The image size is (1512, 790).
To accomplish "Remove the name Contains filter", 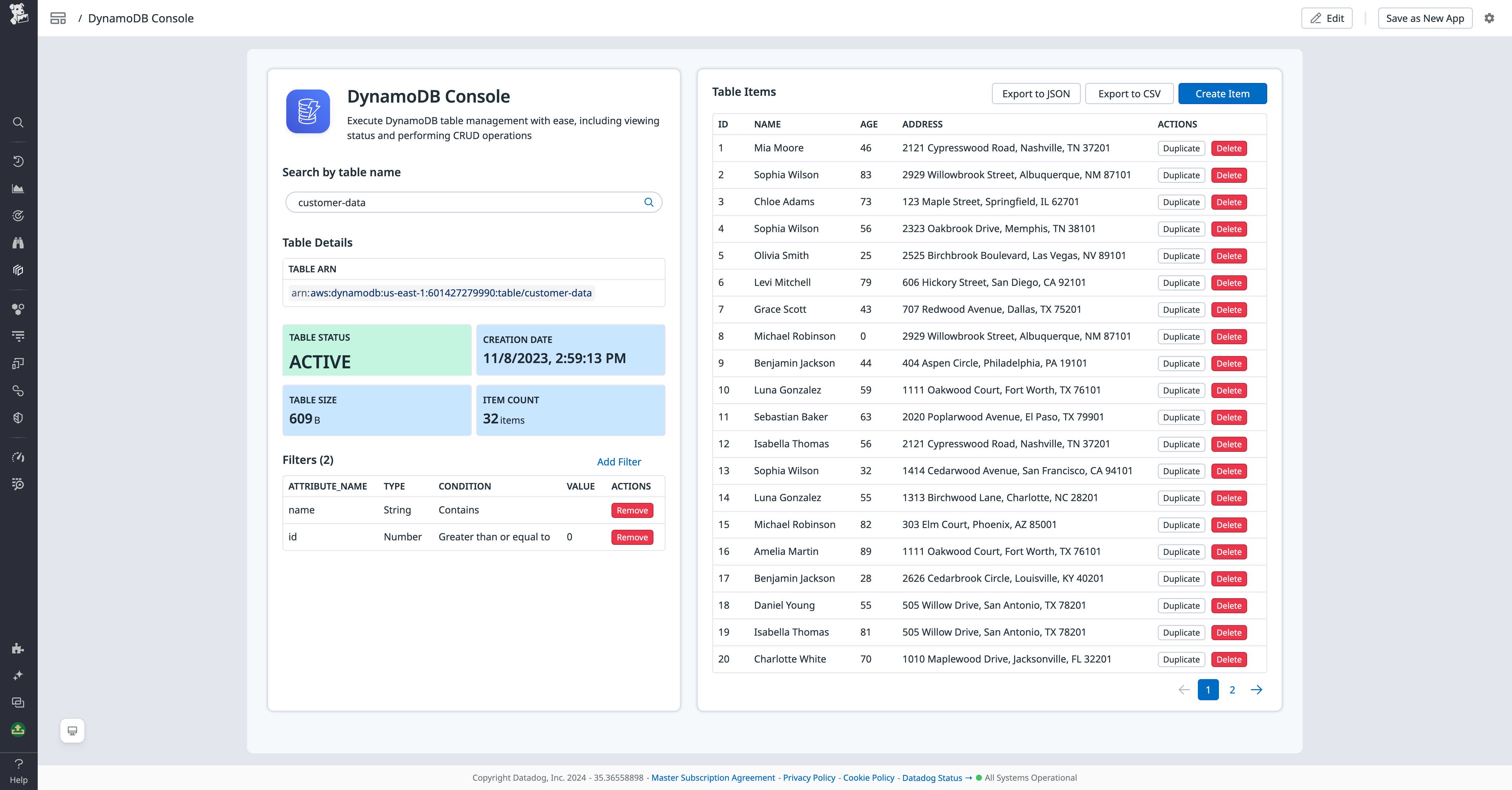I will [x=632, y=510].
